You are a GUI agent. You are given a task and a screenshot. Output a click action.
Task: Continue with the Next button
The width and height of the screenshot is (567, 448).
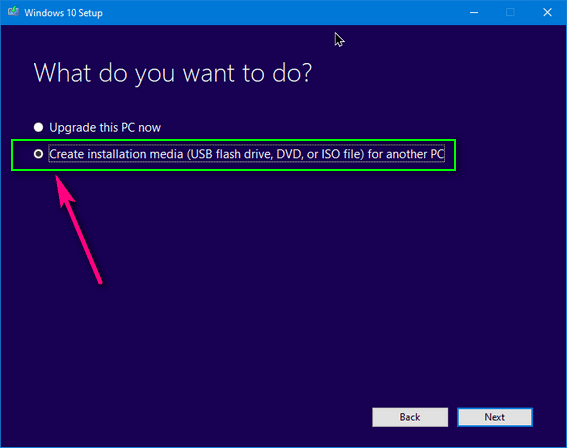pos(495,417)
